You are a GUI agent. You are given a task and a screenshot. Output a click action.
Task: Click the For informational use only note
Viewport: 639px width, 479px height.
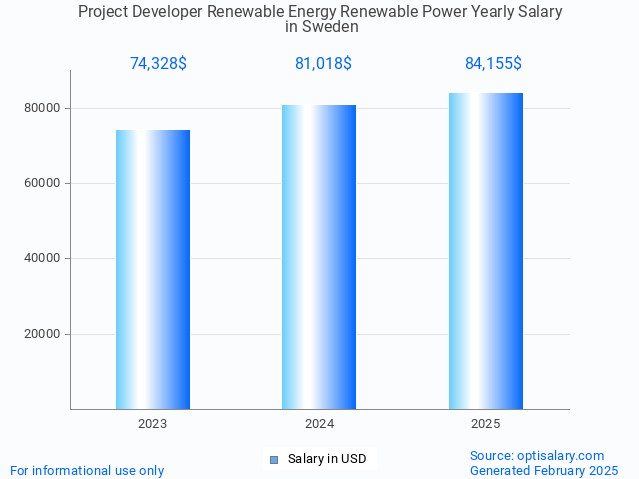tap(87, 470)
